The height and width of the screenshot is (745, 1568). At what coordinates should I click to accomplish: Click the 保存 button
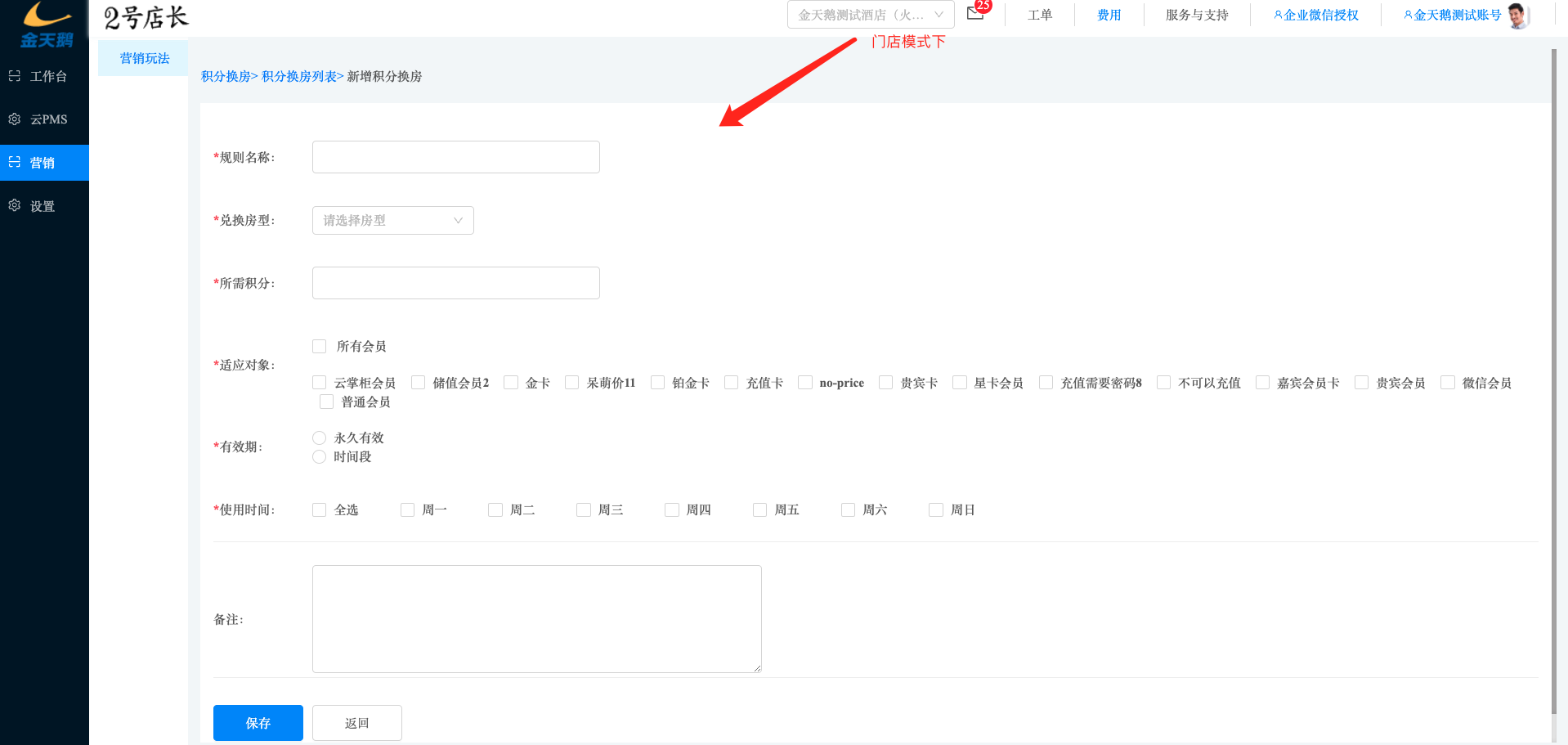coord(258,723)
